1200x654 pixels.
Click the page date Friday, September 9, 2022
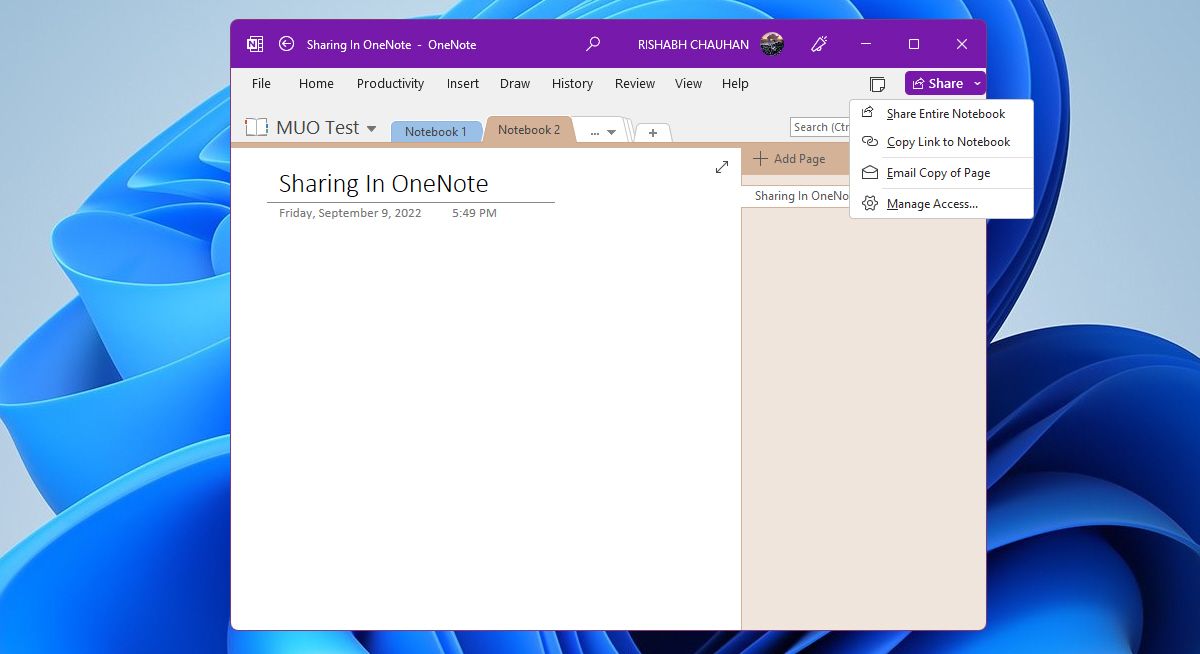click(350, 213)
